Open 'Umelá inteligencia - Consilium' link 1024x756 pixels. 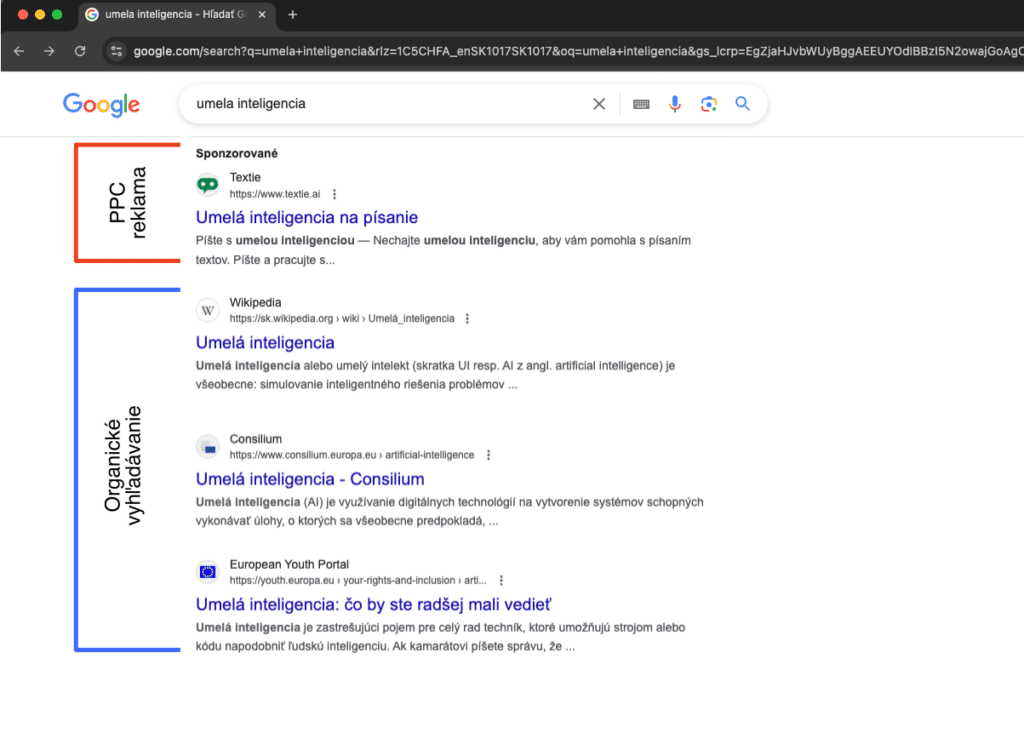310,479
